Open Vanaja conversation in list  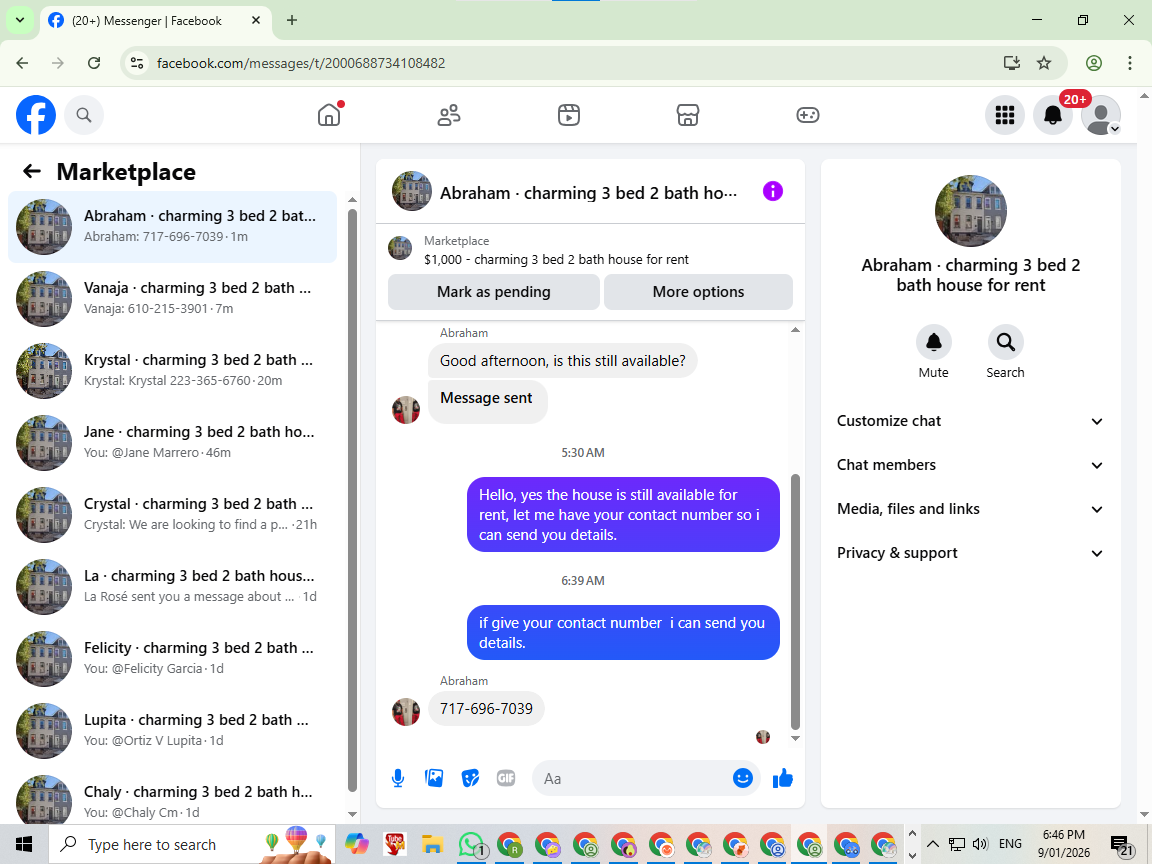173,298
